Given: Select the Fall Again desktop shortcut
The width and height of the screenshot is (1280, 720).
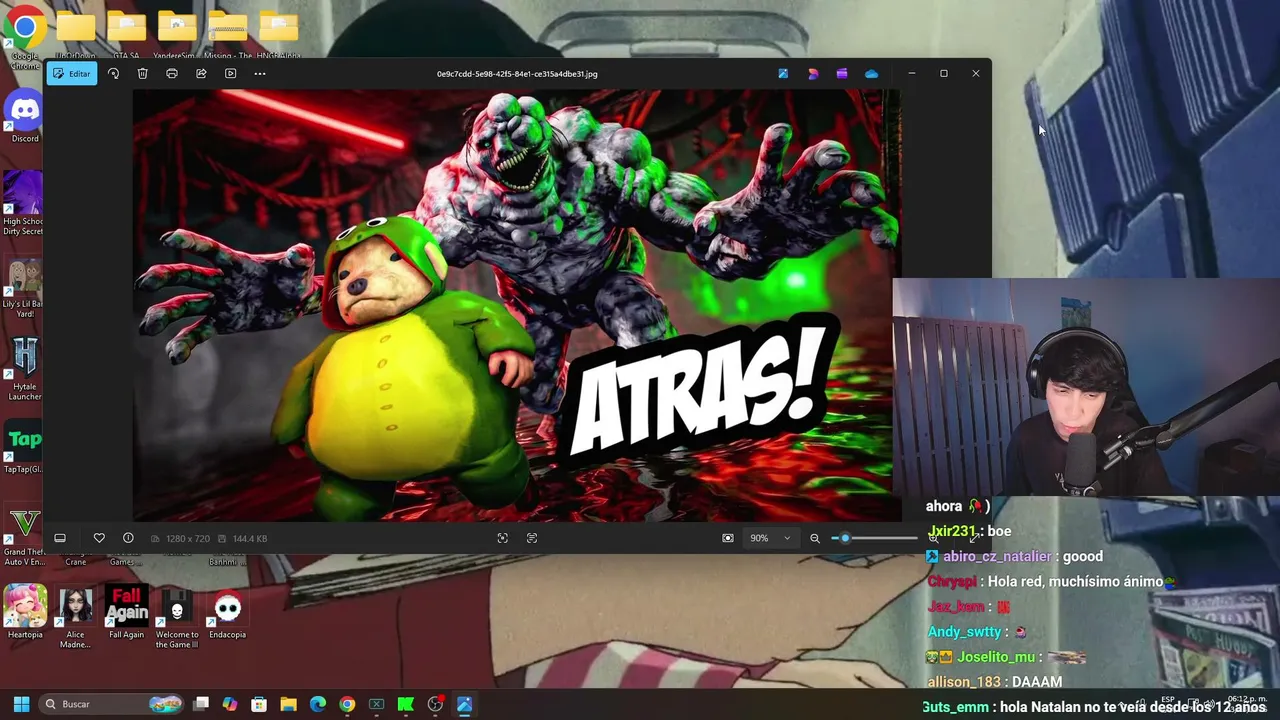Looking at the screenshot, I should (x=127, y=611).
